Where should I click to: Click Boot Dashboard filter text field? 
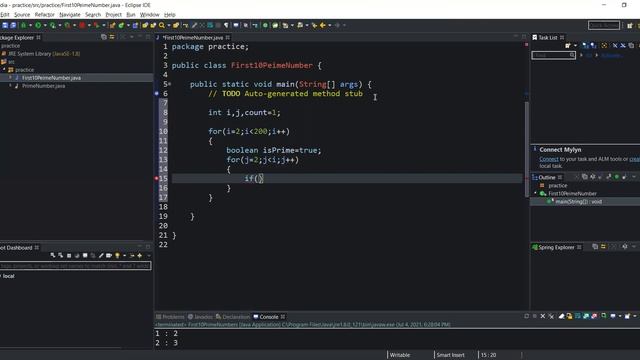[x=76, y=266]
